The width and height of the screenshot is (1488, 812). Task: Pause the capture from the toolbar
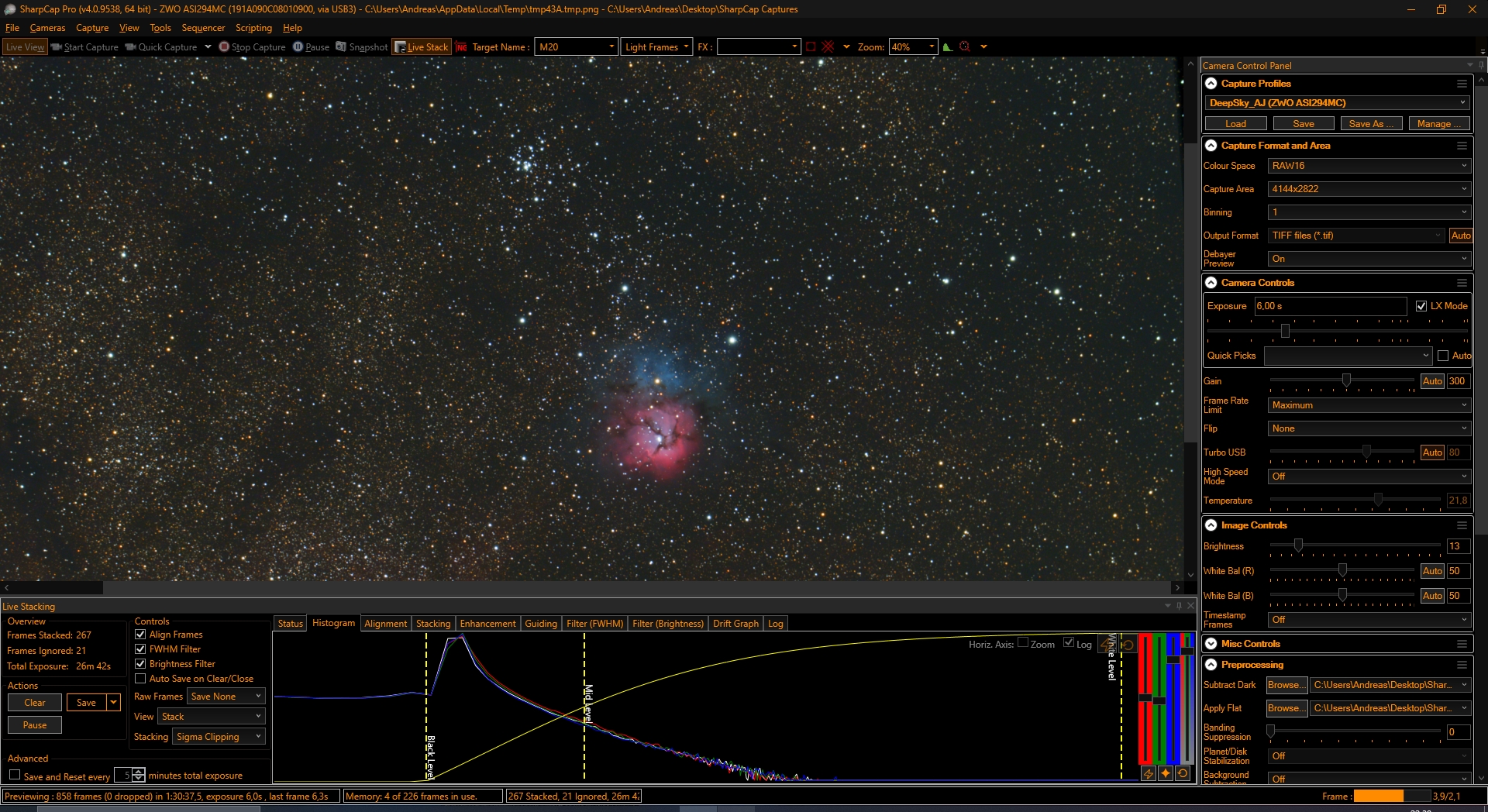[311, 47]
